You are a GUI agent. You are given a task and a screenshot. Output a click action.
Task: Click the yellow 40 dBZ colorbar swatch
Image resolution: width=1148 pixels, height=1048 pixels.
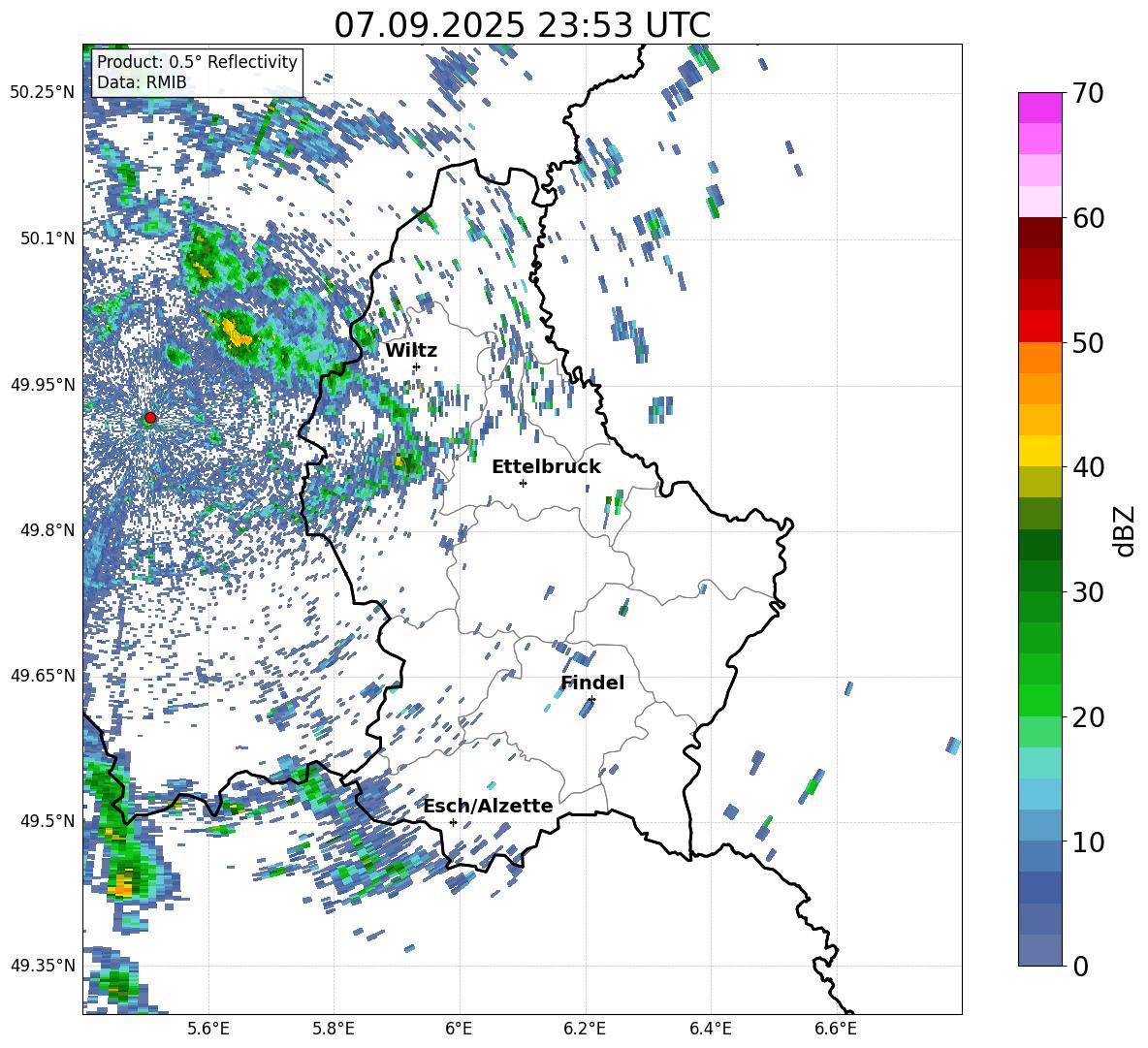point(1039,451)
